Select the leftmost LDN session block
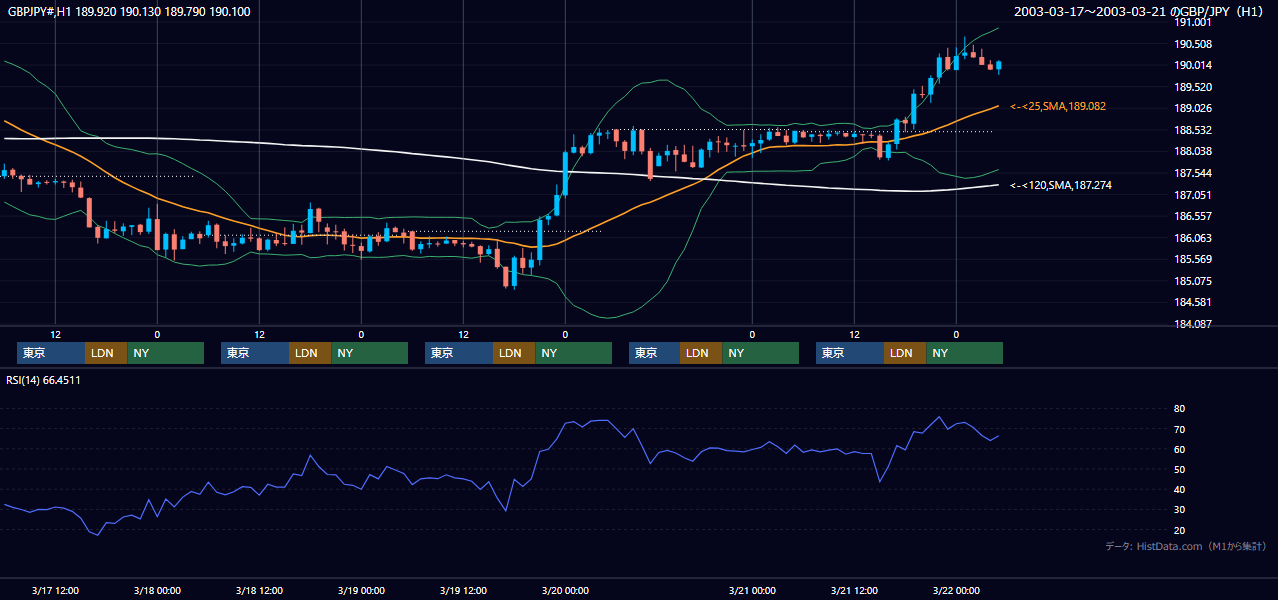This screenshot has width=1278, height=600. coord(106,353)
